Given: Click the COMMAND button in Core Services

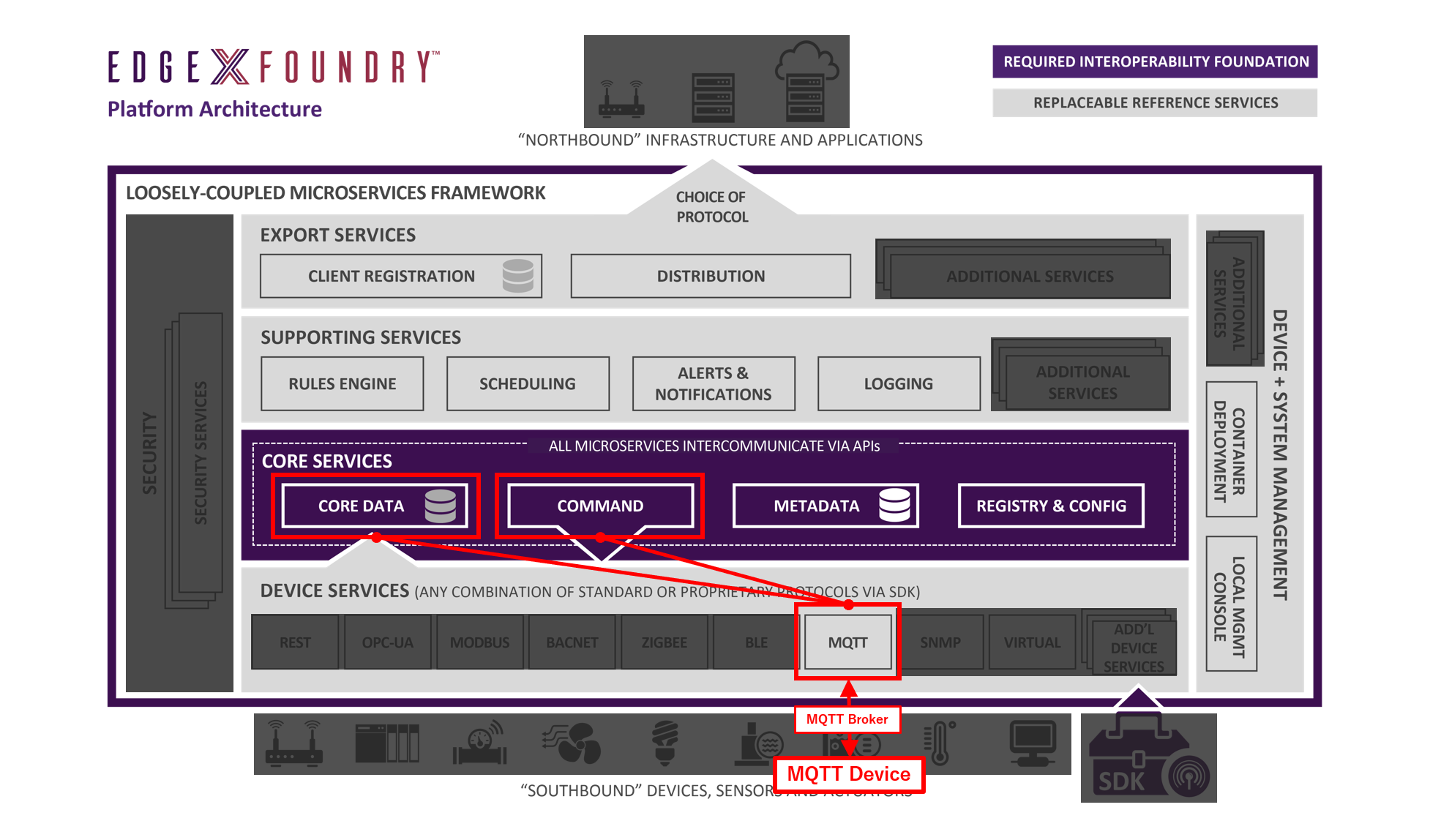Looking at the screenshot, I should pos(600,505).
